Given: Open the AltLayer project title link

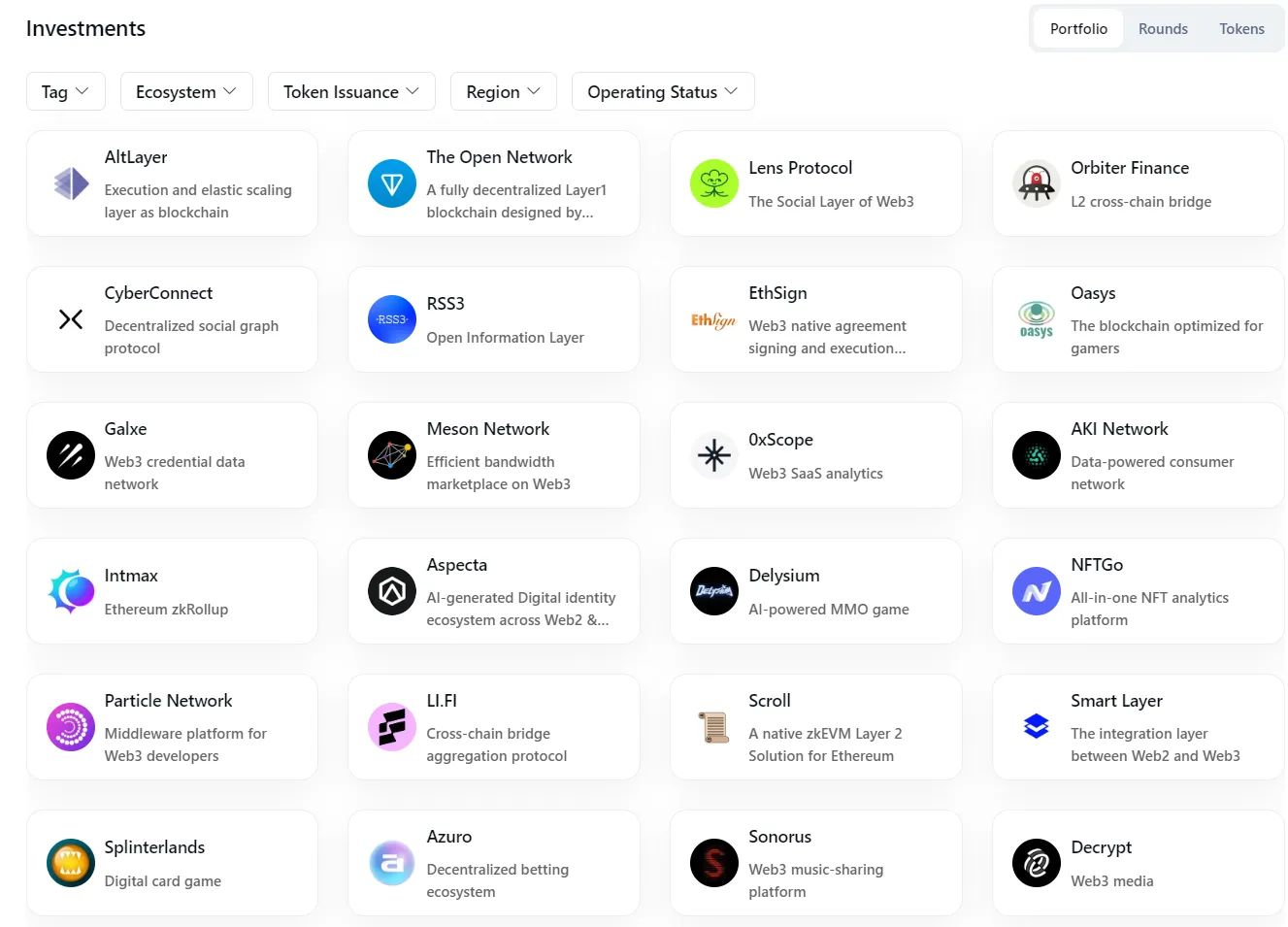Looking at the screenshot, I should [x=136, y=157].
